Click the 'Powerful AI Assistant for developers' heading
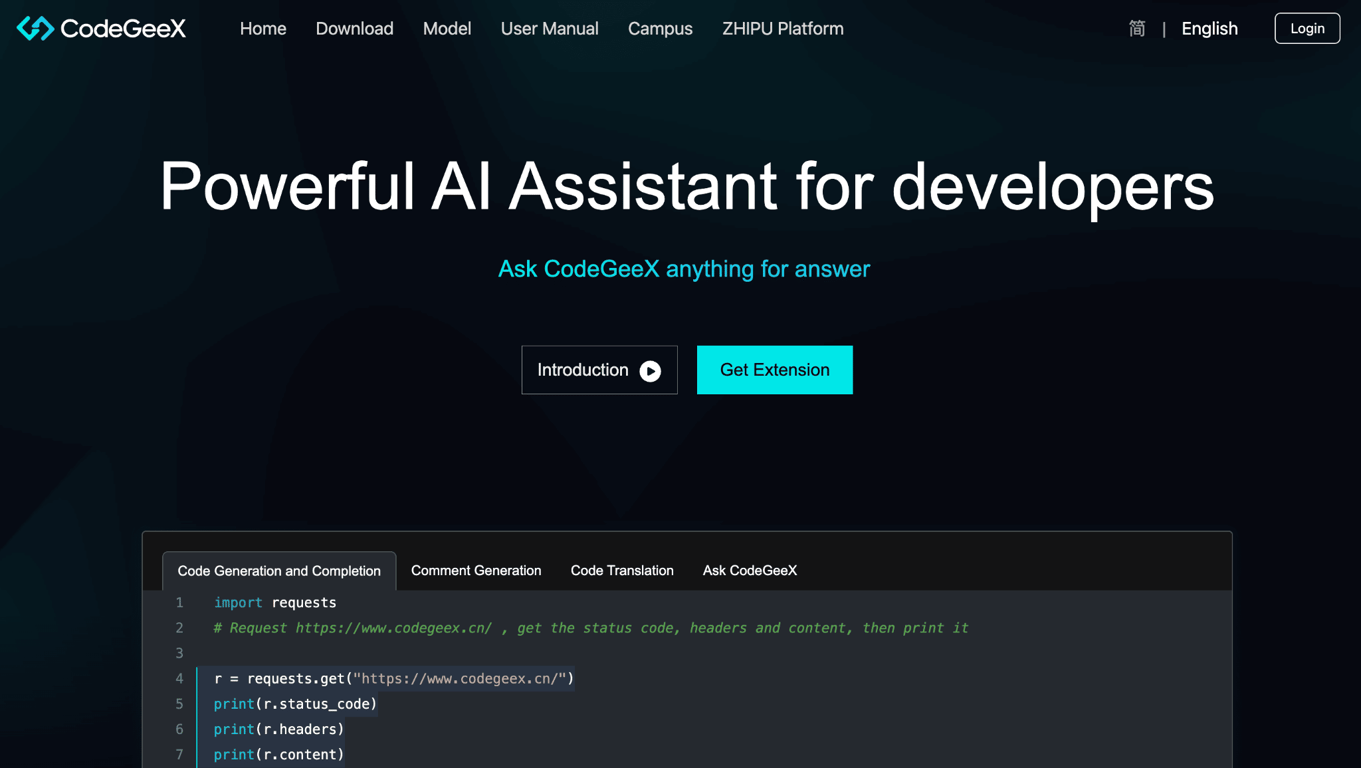 click(687, 187)
